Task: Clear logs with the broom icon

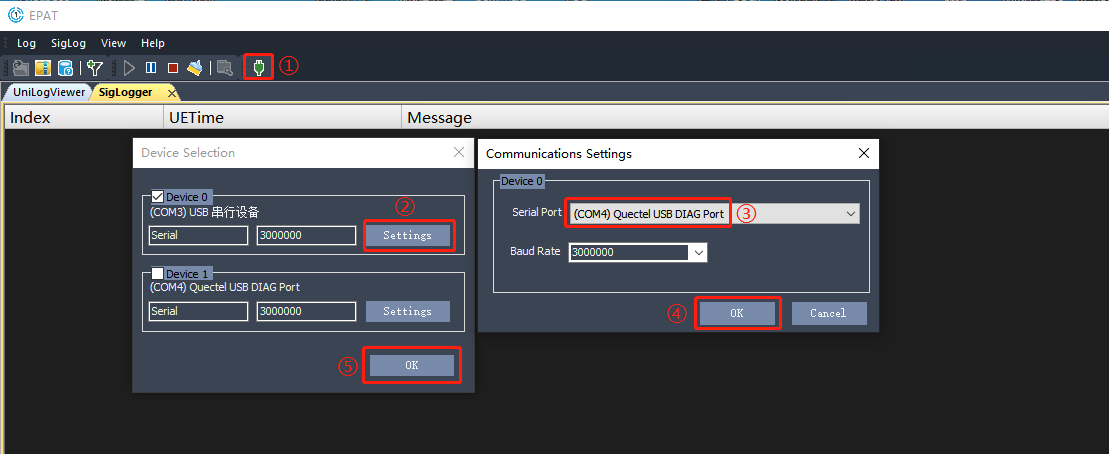Action: click(x=195, y=68)
